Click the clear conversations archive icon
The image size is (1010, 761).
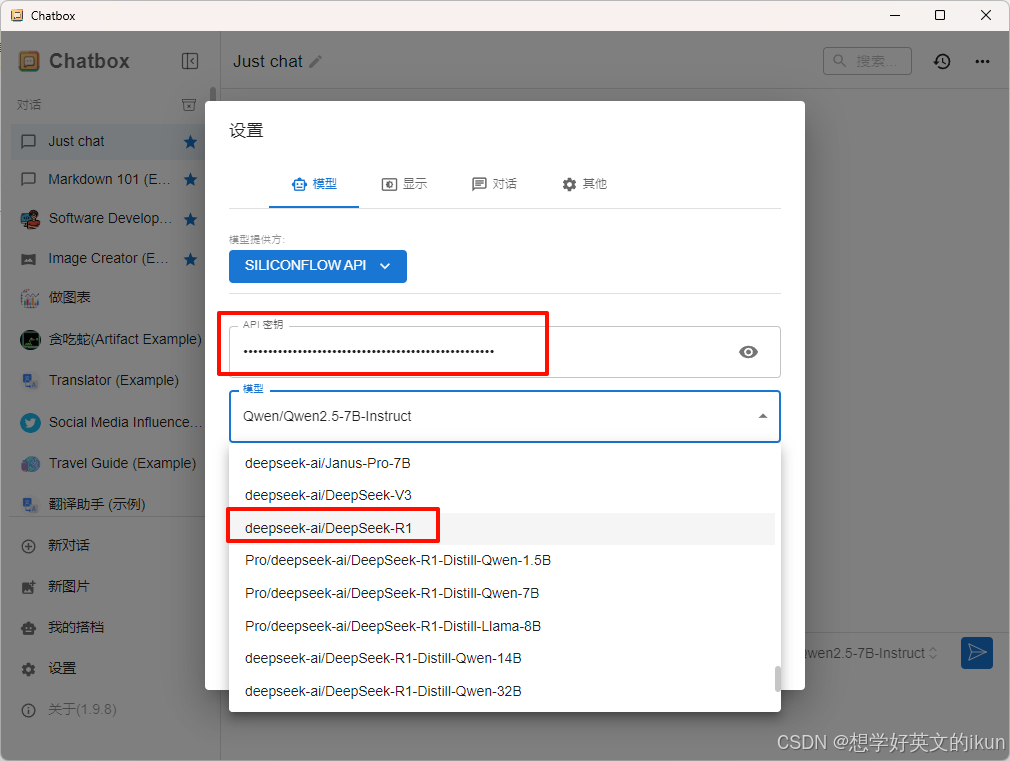189,104
